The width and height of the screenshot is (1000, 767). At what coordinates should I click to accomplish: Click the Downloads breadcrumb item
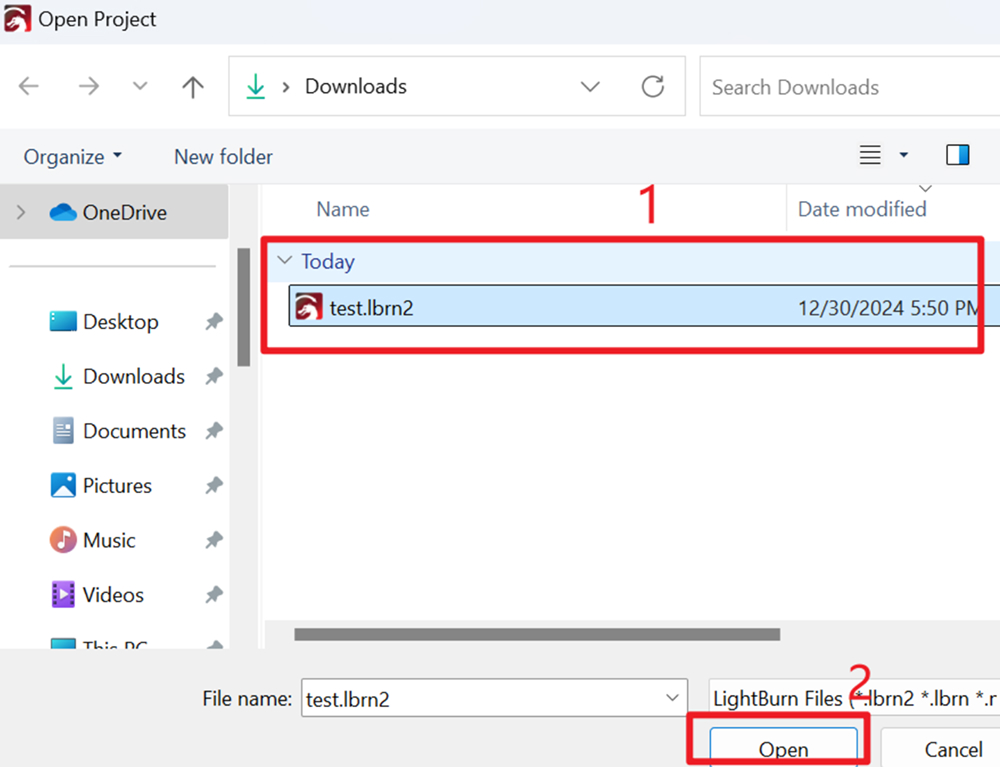[355, 87]
